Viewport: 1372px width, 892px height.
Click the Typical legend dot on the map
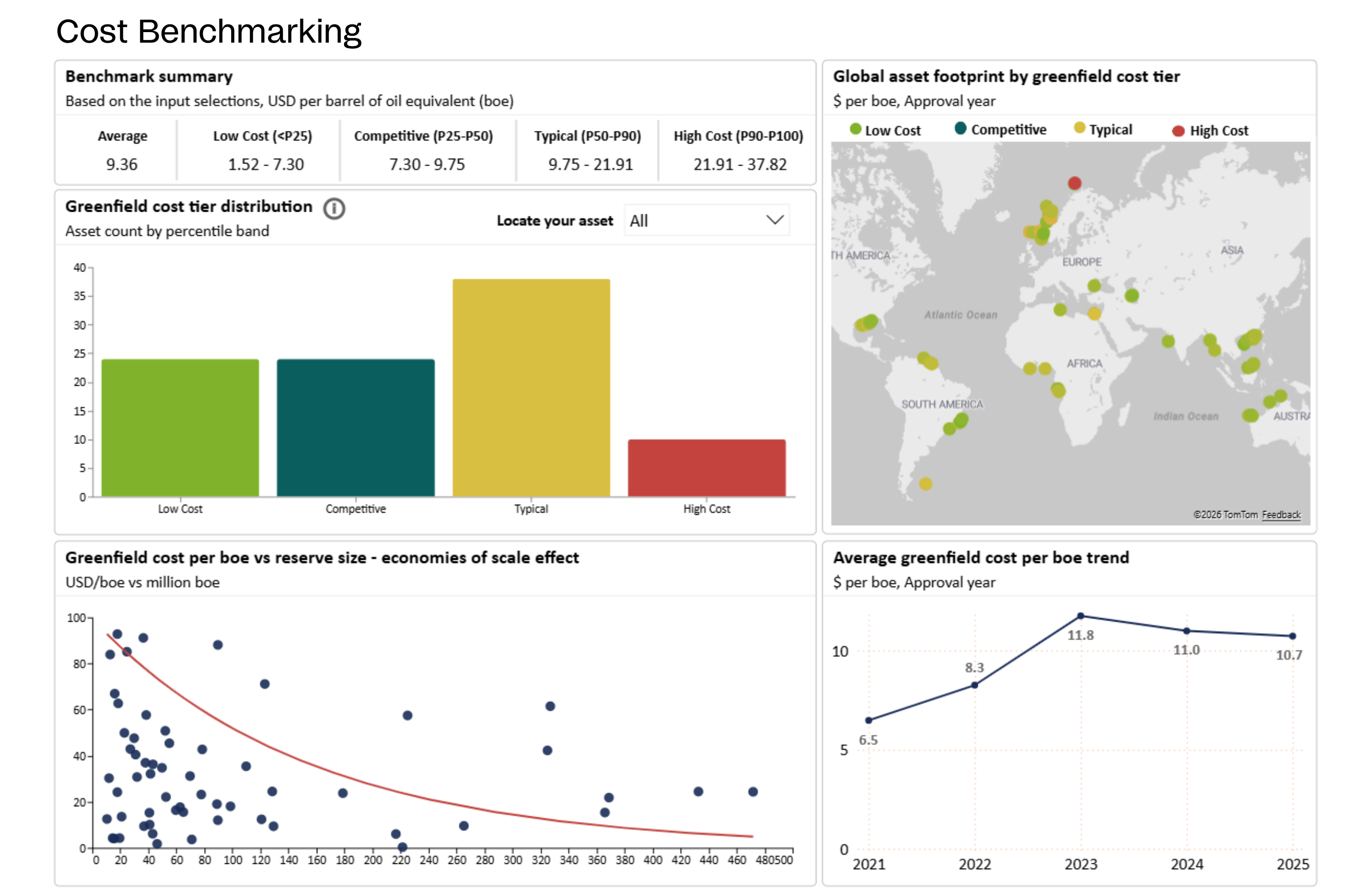point(1080,128)
